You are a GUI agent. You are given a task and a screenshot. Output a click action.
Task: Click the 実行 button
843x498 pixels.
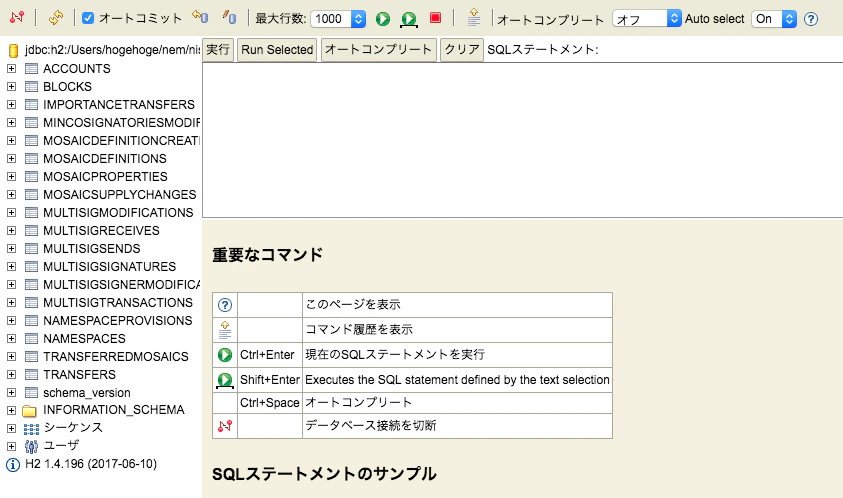point(218,49)
